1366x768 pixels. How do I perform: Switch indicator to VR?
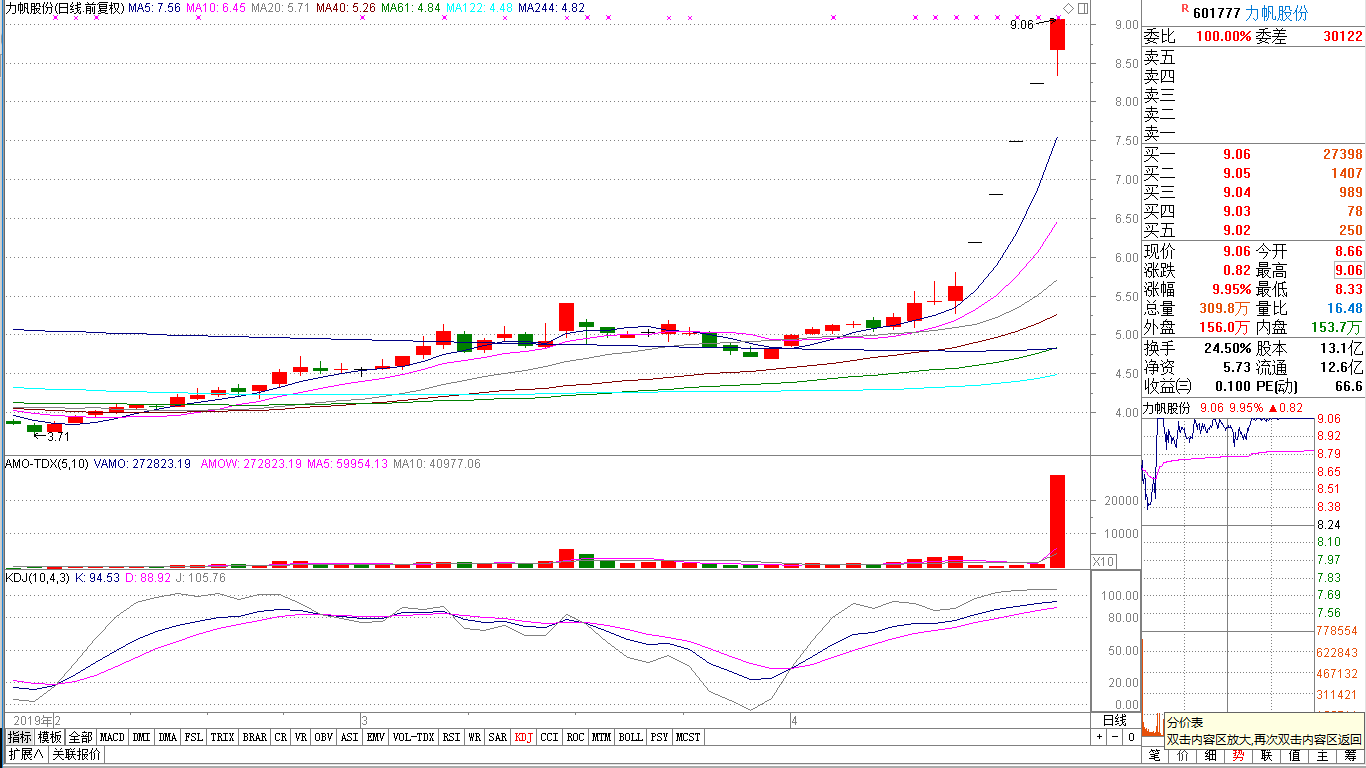point(300,737)
